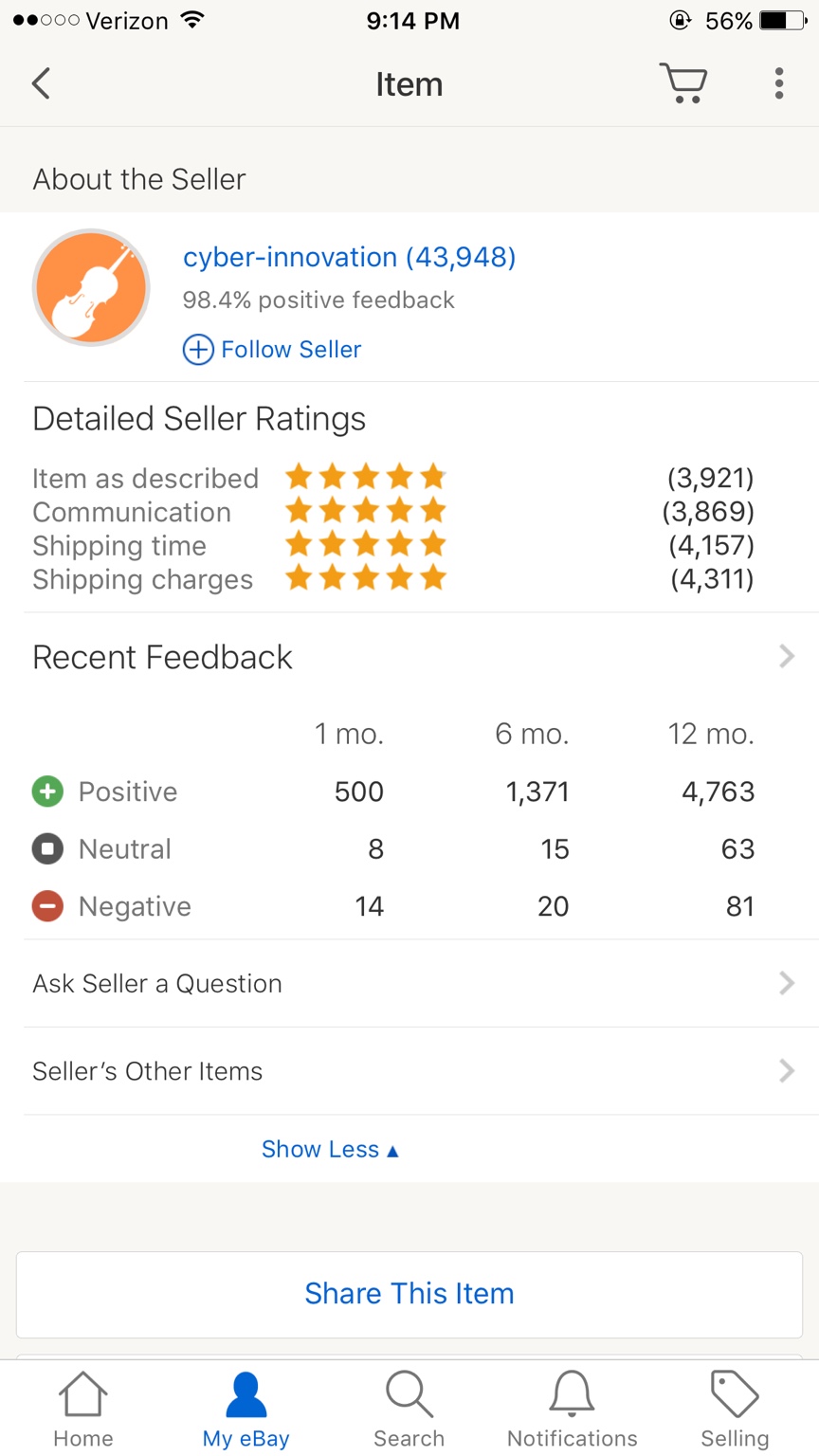Tap the green Positive feedback icon
The image size is (819, 1456).
pos(47,792)
